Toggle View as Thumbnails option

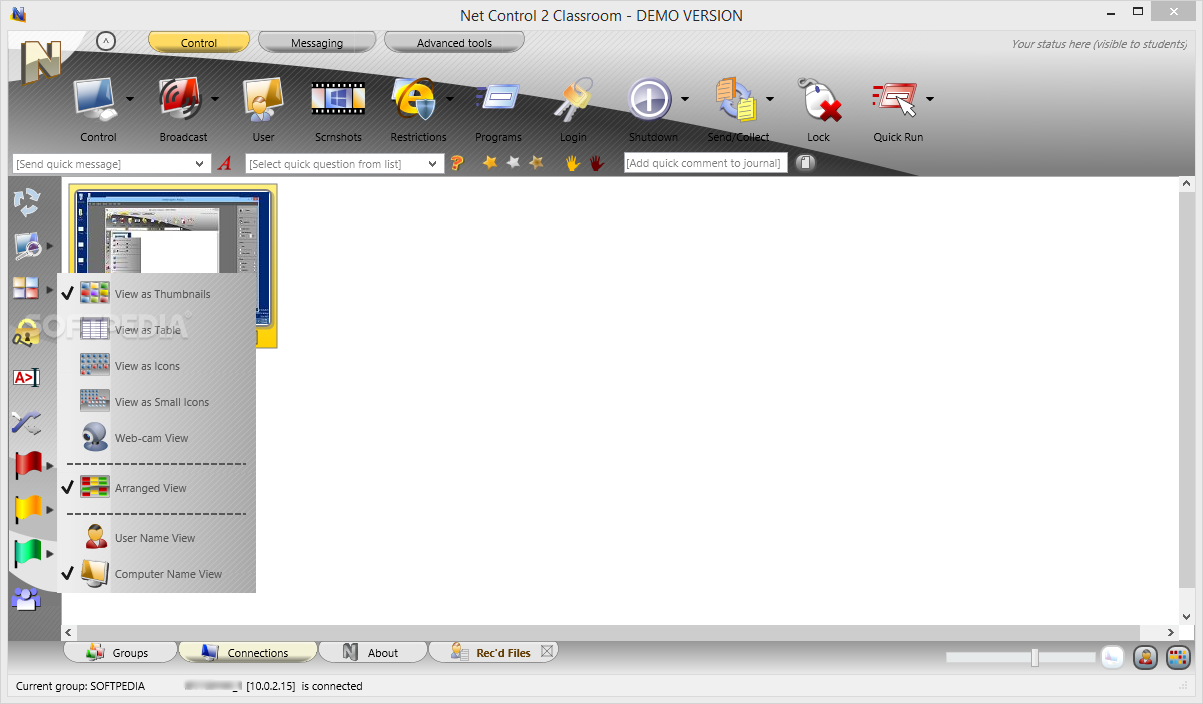click(156, 294)
